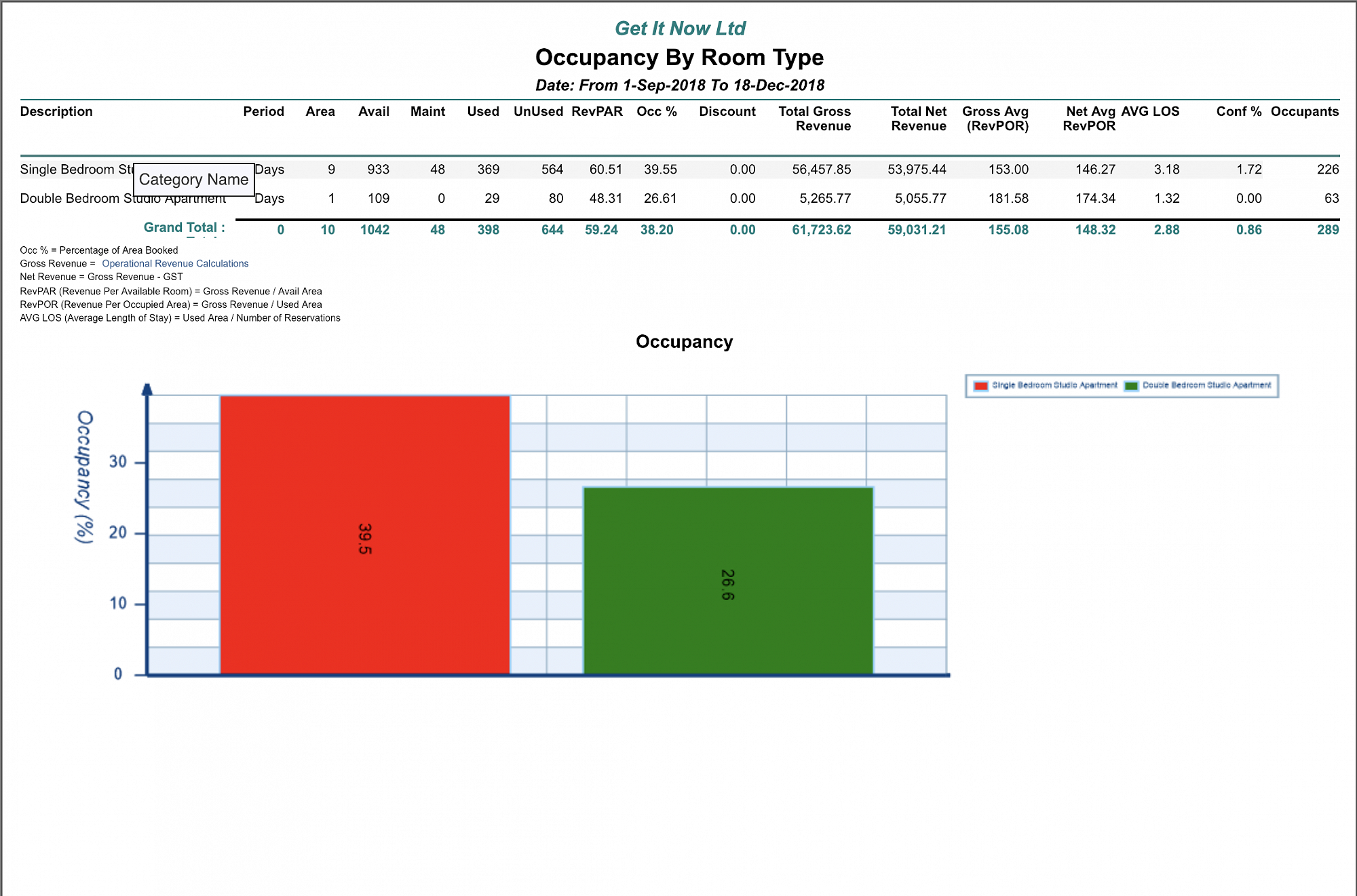
Task: Click the Get It Now Ltd title
Action: coord(680,28)
